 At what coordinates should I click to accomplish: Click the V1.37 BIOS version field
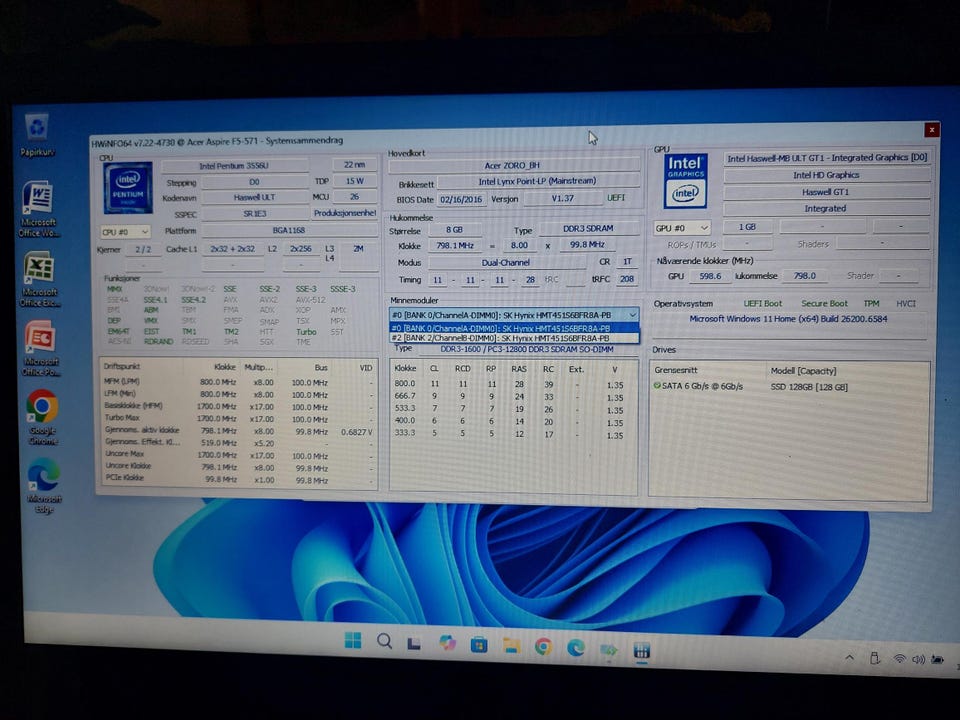(563, 198)
